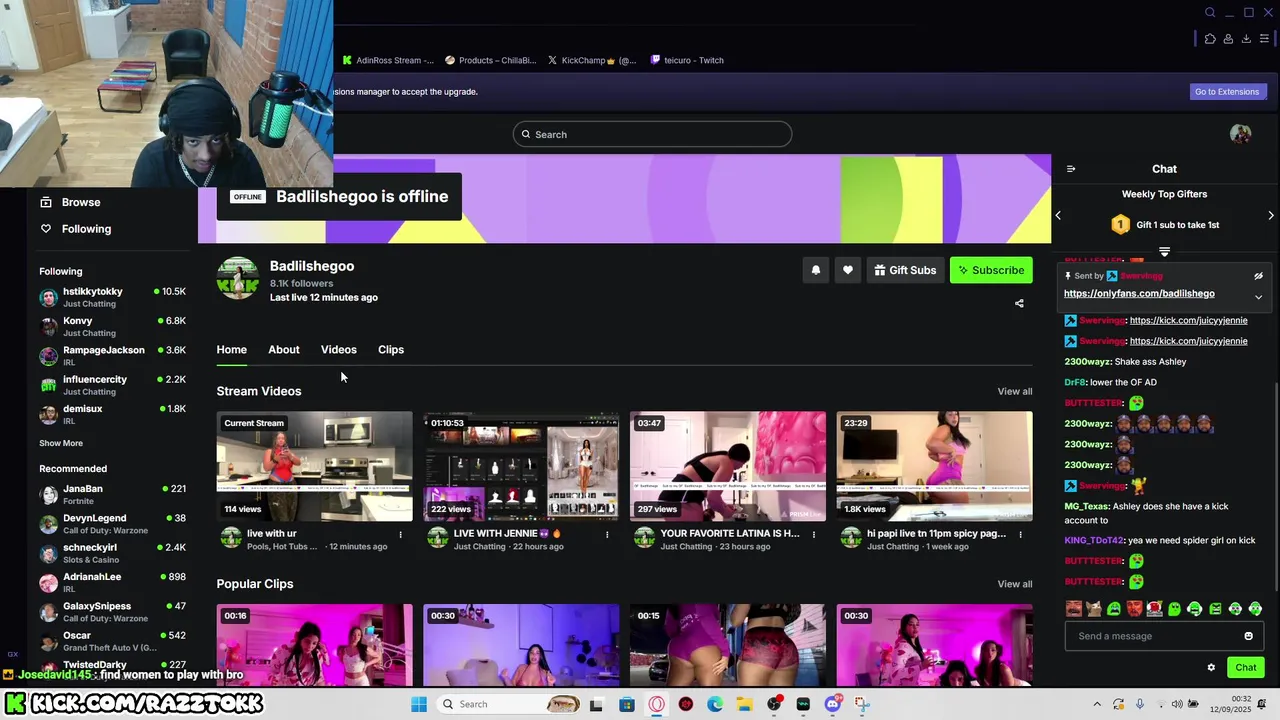
Task: Send message with the green Chat button
Action: coord(1246,667)
